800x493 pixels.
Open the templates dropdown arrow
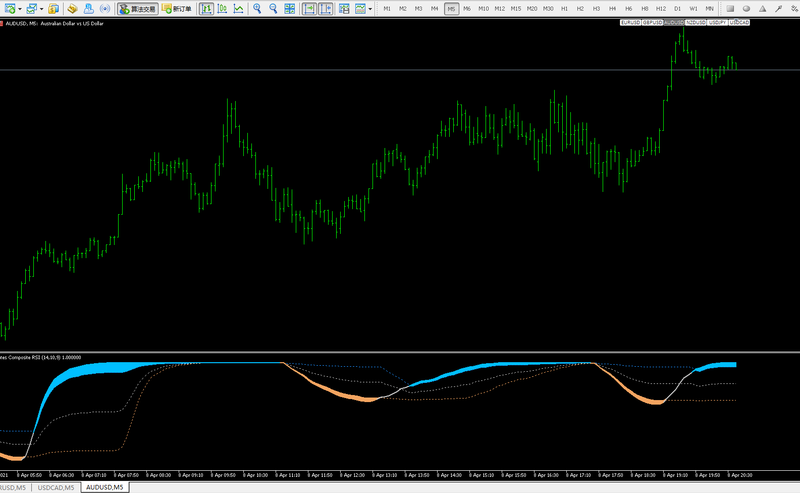click(370, 8)
